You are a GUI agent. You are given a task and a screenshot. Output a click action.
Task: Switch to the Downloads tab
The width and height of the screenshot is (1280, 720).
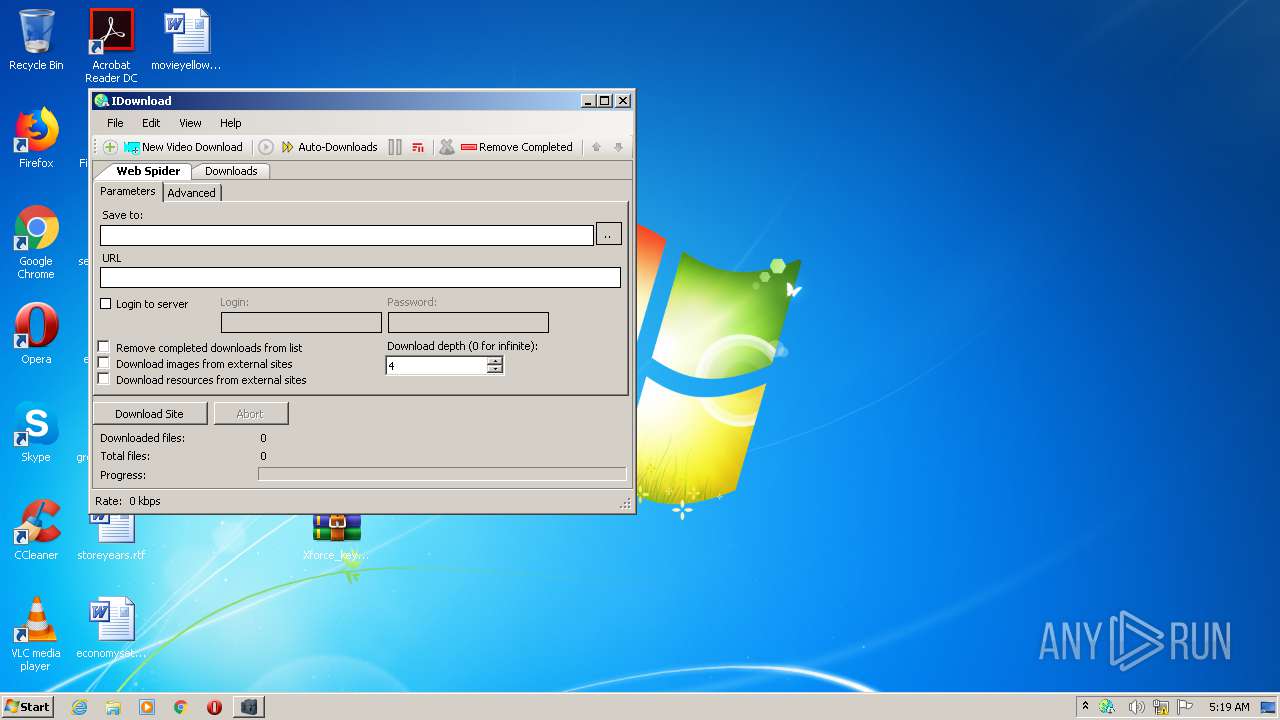pyautogui.click(x=231, y=171)
